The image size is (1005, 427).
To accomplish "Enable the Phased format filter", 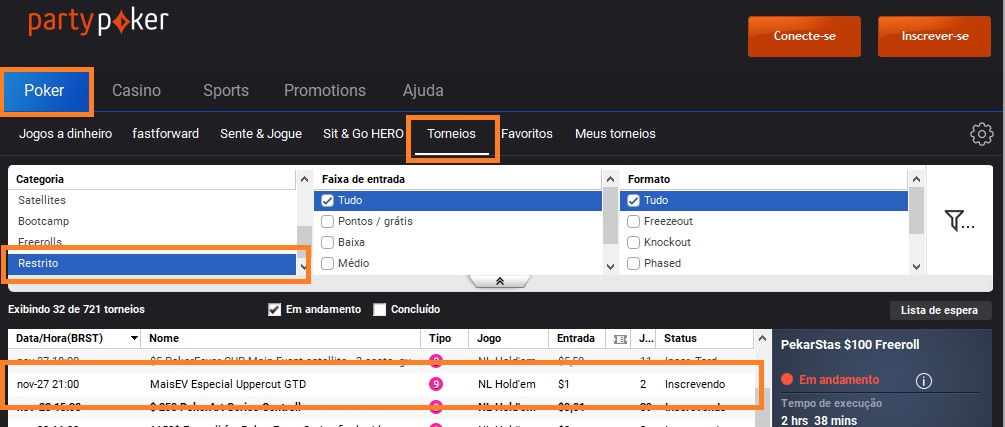I will tap(633, 264).
